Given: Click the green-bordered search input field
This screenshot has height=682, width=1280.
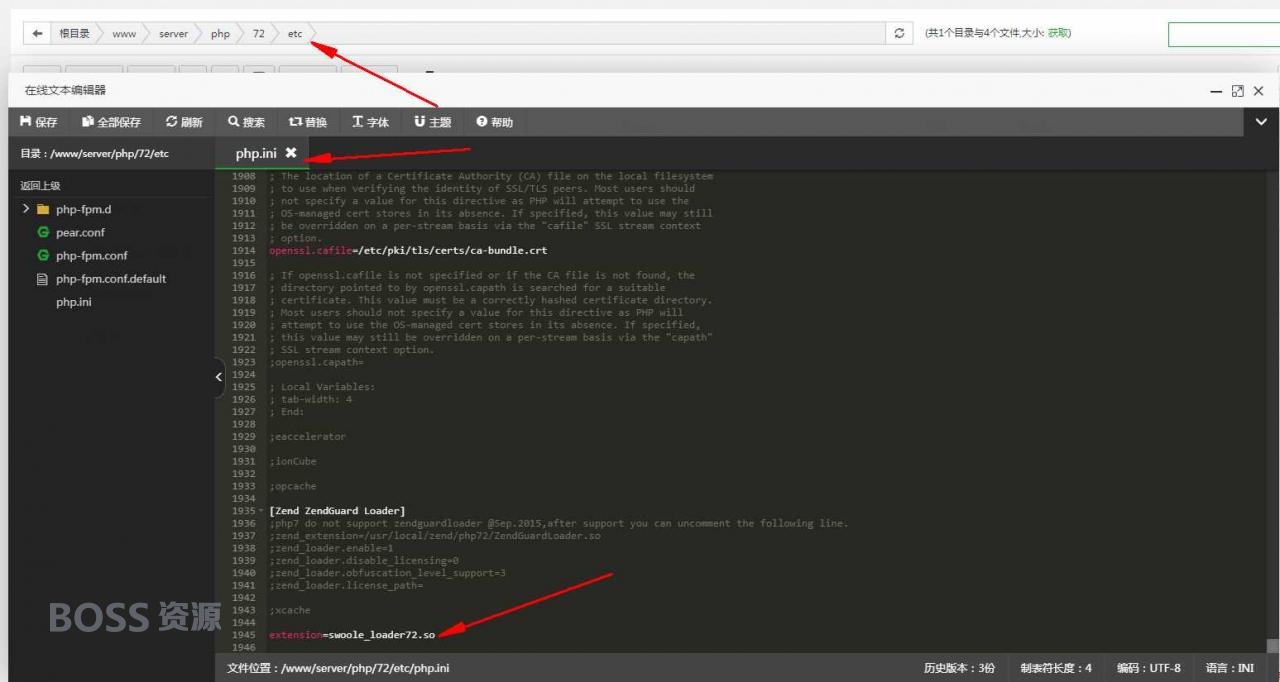Looking at the screenshot, I should 1223,34.
